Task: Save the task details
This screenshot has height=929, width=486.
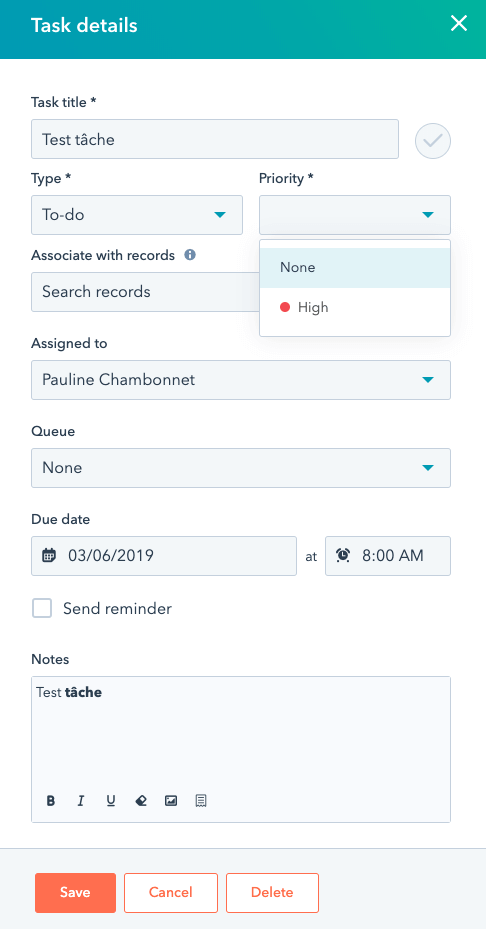Action: tap(75, 893)
